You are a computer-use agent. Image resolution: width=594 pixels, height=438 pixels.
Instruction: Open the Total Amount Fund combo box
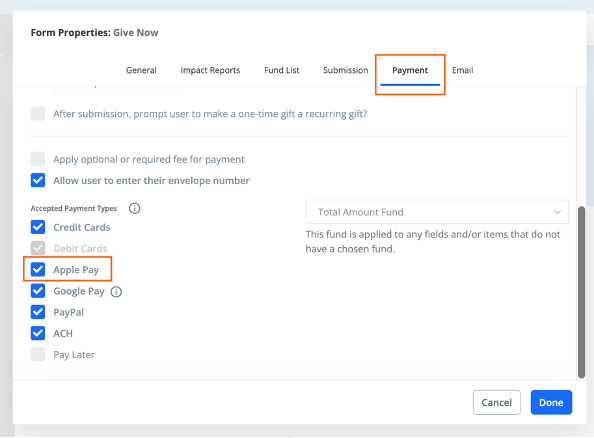437,212
